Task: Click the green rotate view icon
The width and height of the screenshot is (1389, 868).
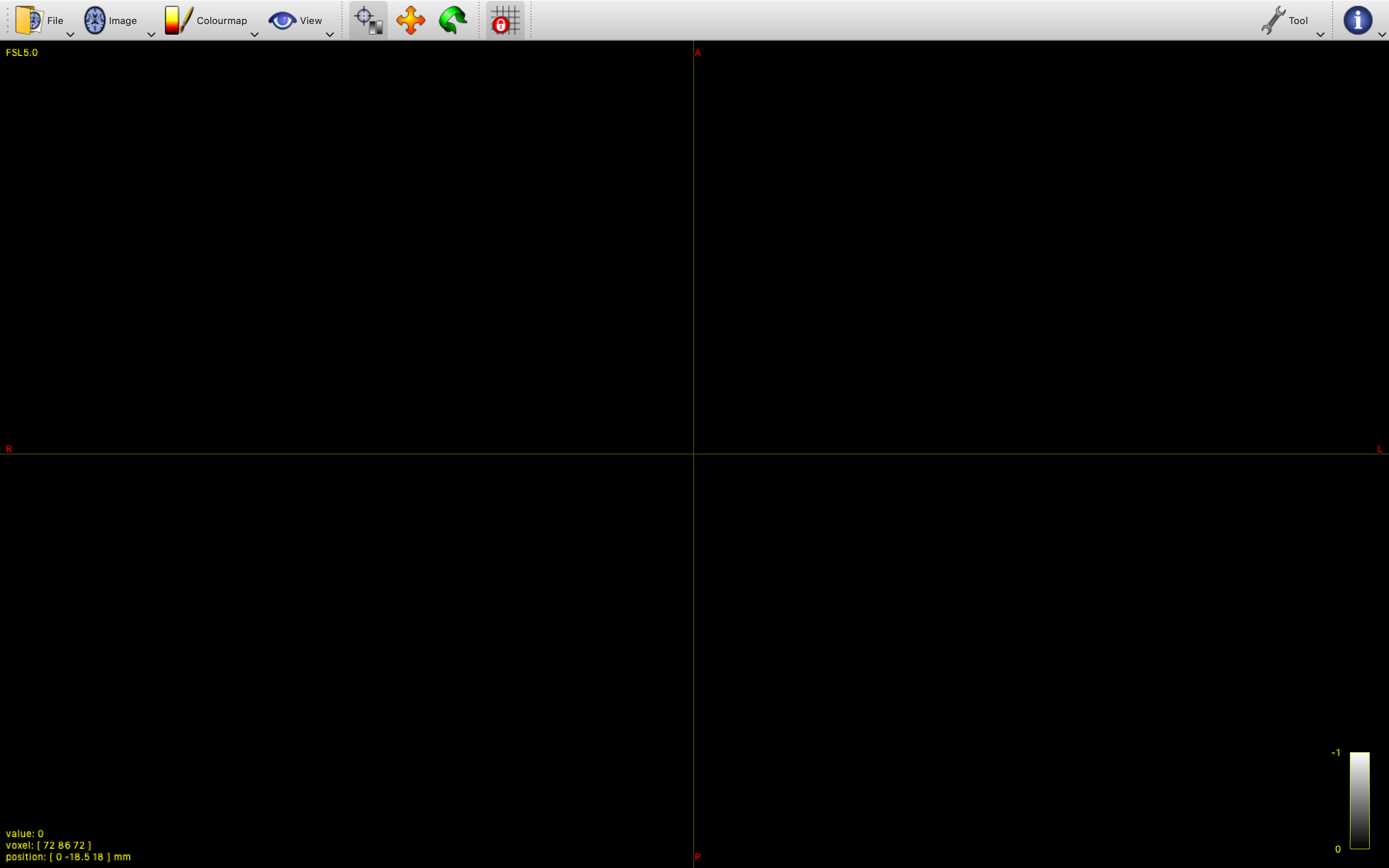Action: tap(452, 20)
